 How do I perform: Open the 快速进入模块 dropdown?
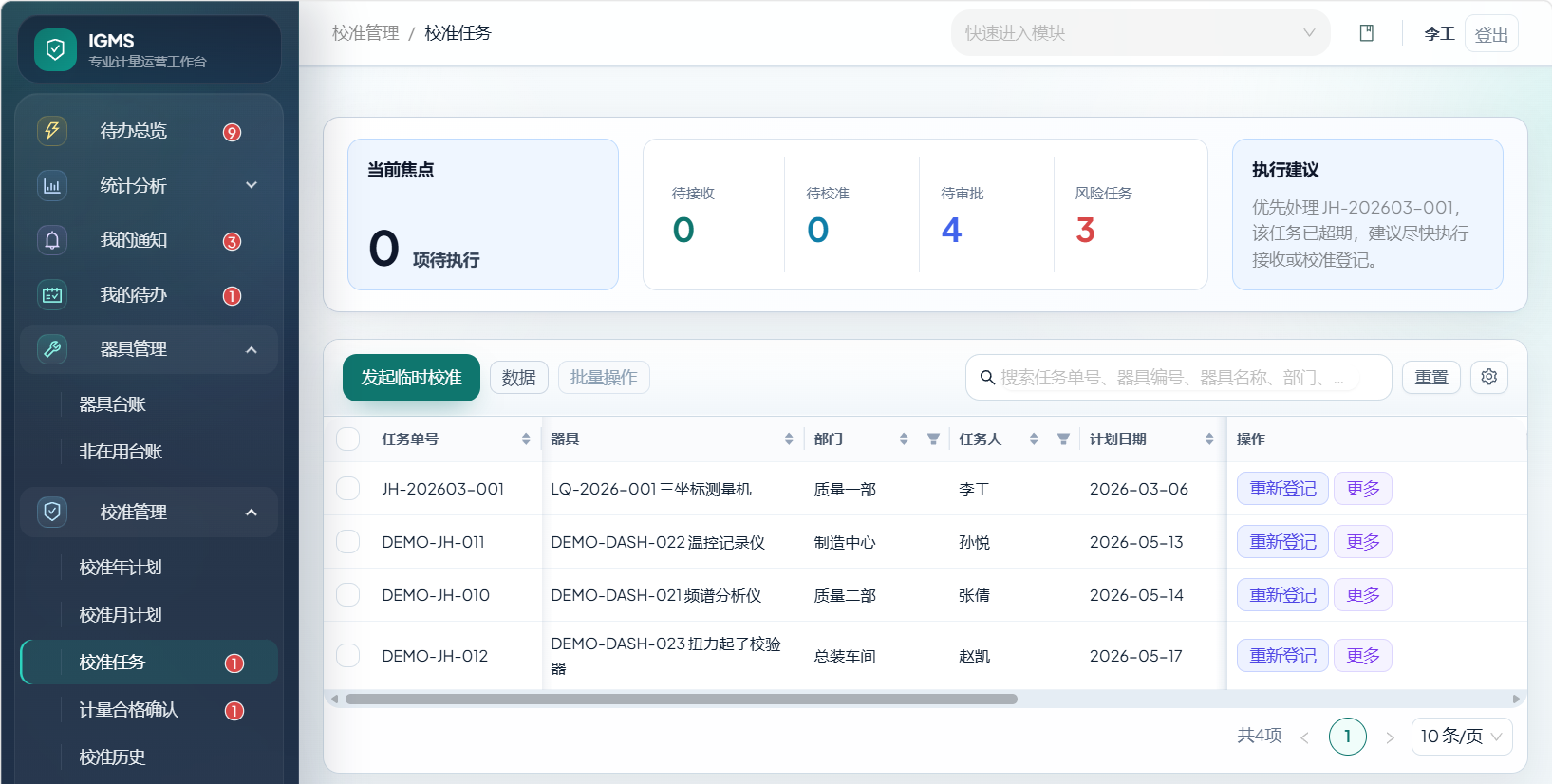click(1141, 33)
